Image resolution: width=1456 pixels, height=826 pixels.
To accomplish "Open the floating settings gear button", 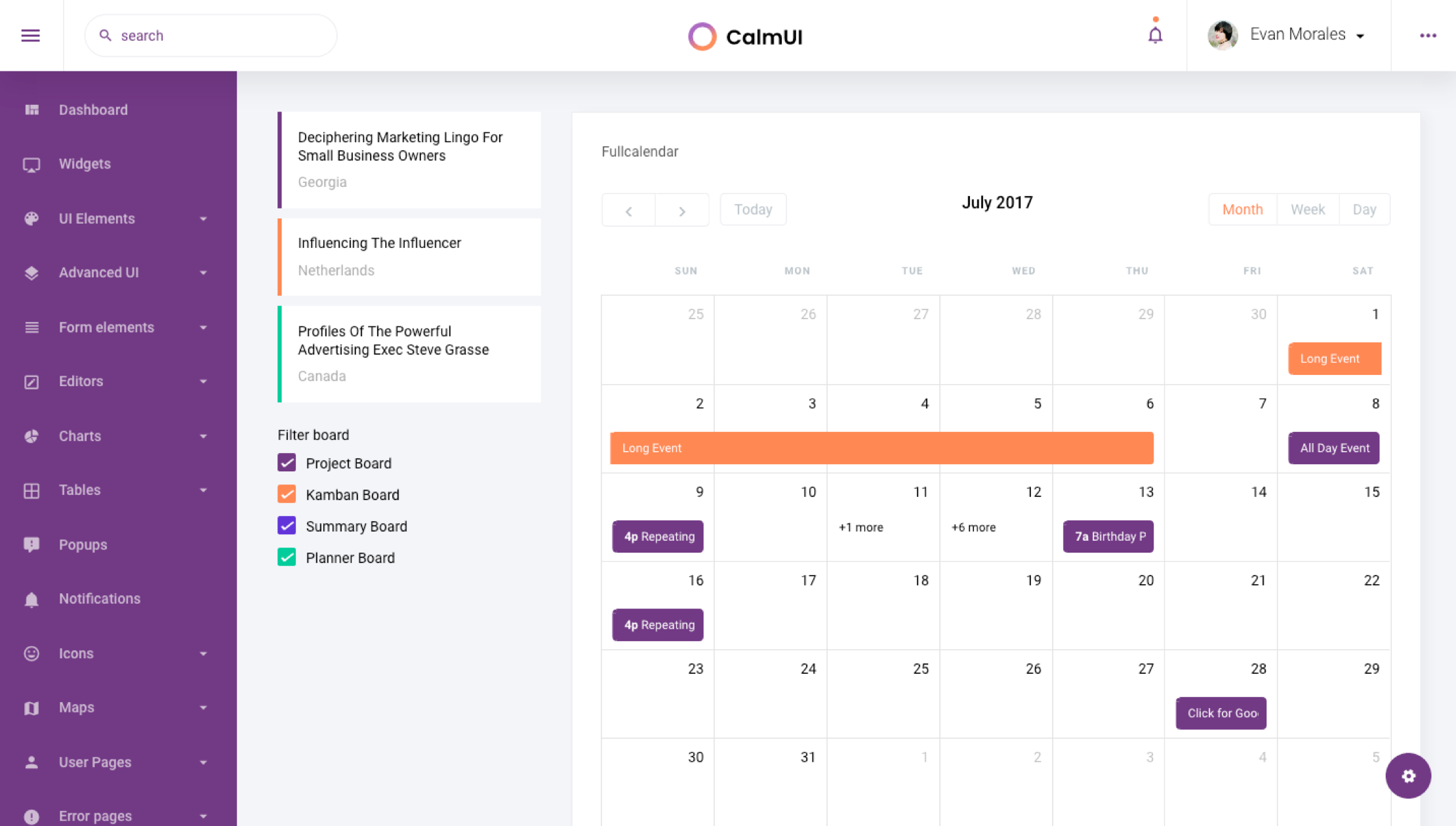I will [x=1407, y=776].
